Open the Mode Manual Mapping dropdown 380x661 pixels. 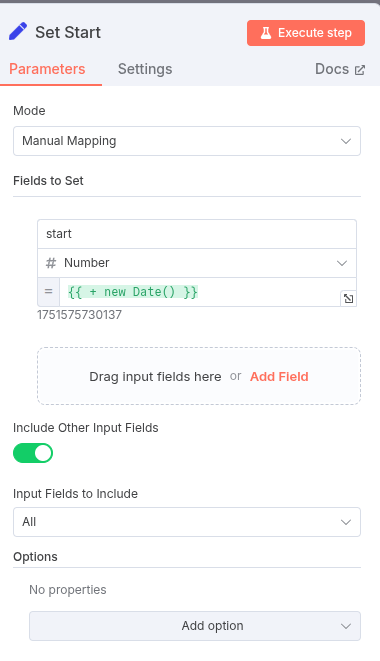click(x=187, y=141)
